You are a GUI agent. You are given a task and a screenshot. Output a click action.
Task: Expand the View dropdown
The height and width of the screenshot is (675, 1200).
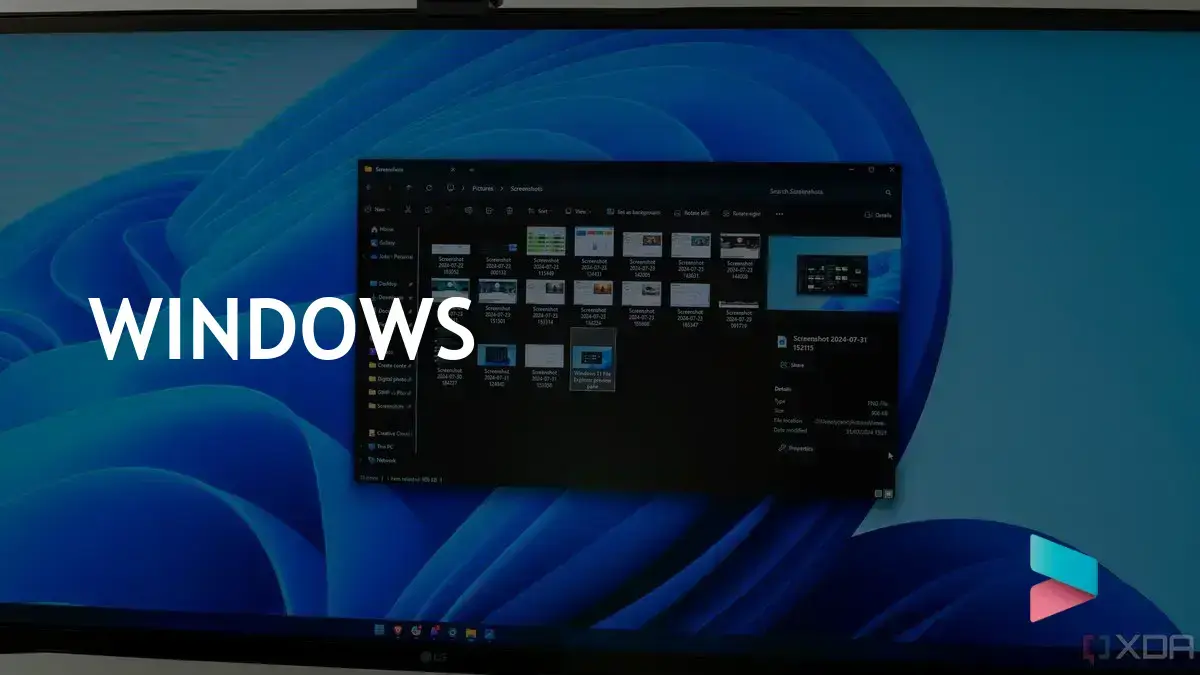577,211
